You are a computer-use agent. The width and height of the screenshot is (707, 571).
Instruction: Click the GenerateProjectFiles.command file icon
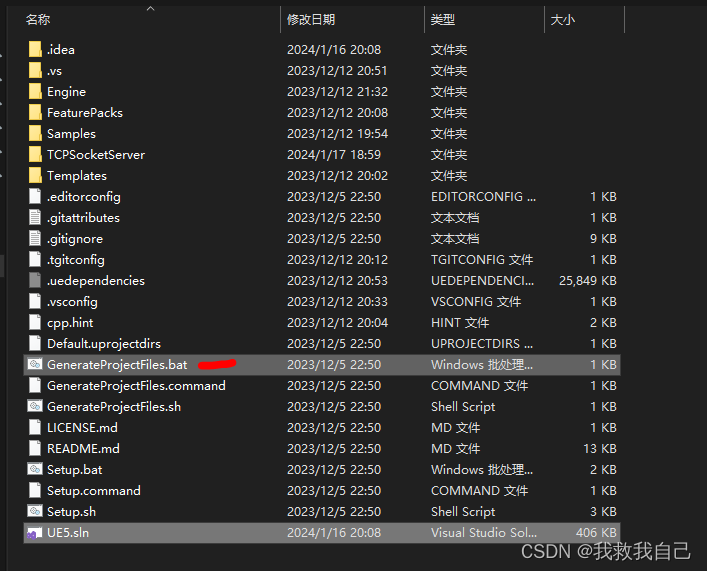tap(35, 385)
